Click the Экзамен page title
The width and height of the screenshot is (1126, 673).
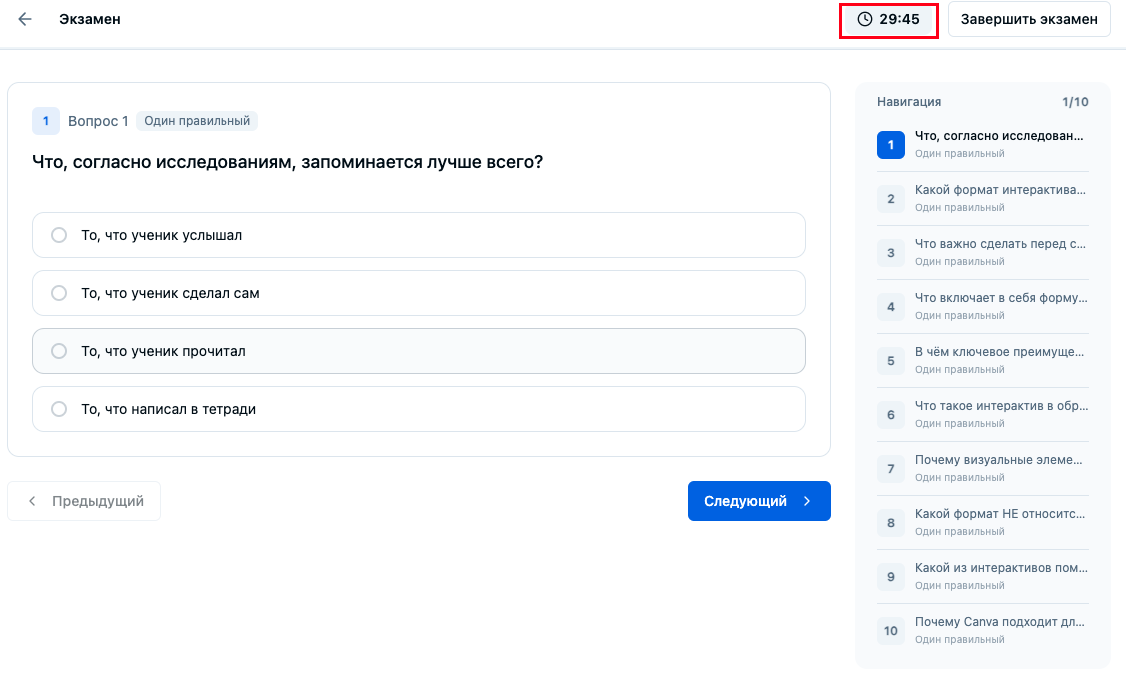(x=90, y=19)
